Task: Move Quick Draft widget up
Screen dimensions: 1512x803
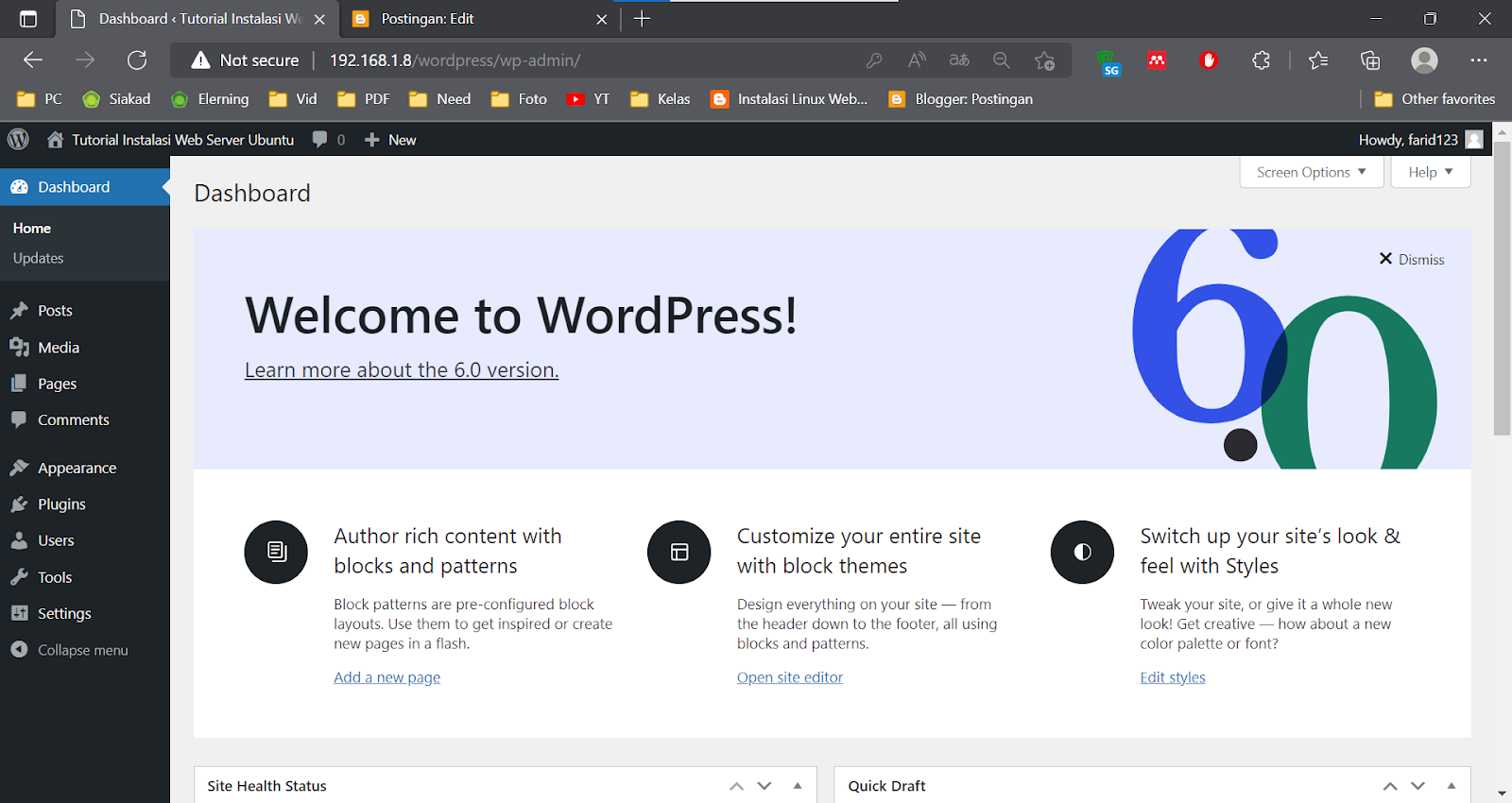Action: pyautogui.click(x=1390, y=786)
